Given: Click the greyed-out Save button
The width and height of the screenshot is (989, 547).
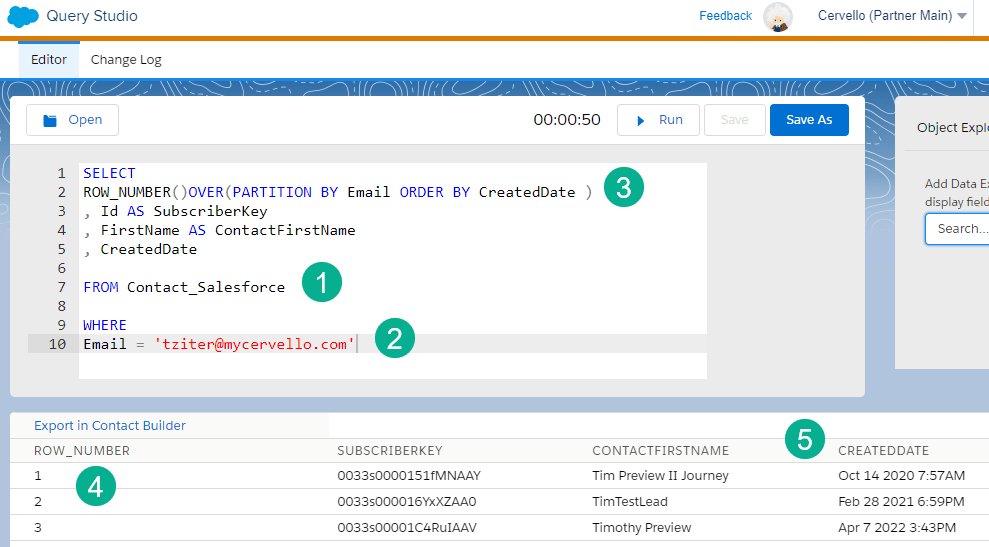Looking at the screenshot, I should coord(734,120).
